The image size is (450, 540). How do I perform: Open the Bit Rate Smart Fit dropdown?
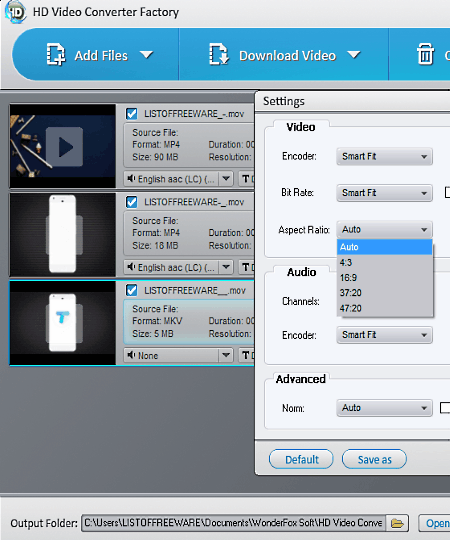(x=384, y=193)
